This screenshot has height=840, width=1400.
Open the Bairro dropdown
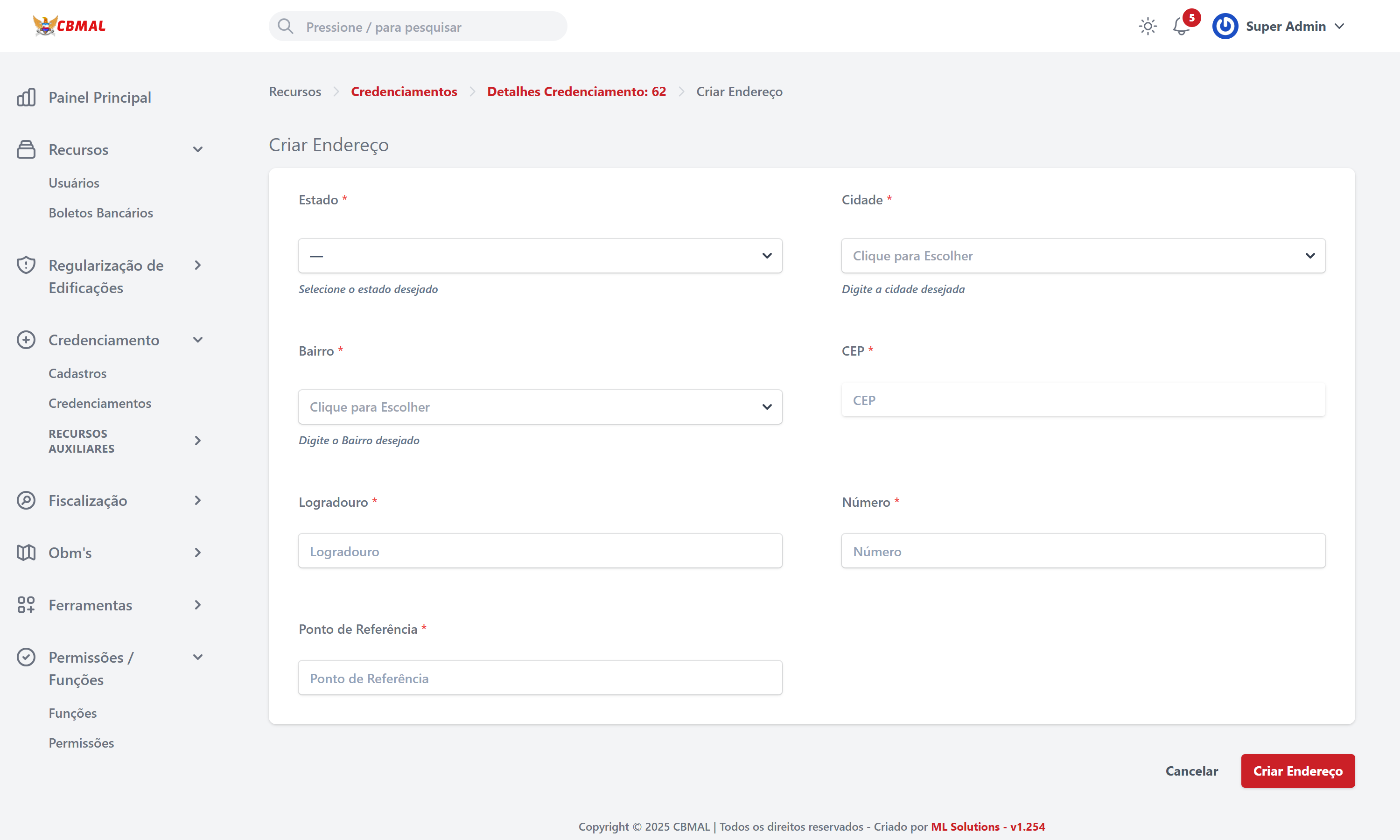point(540,407)
